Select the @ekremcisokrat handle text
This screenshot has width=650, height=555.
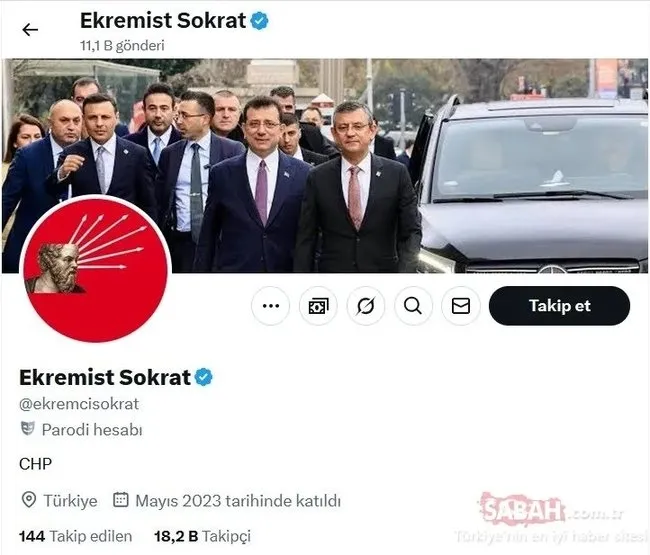click(79, 404)
